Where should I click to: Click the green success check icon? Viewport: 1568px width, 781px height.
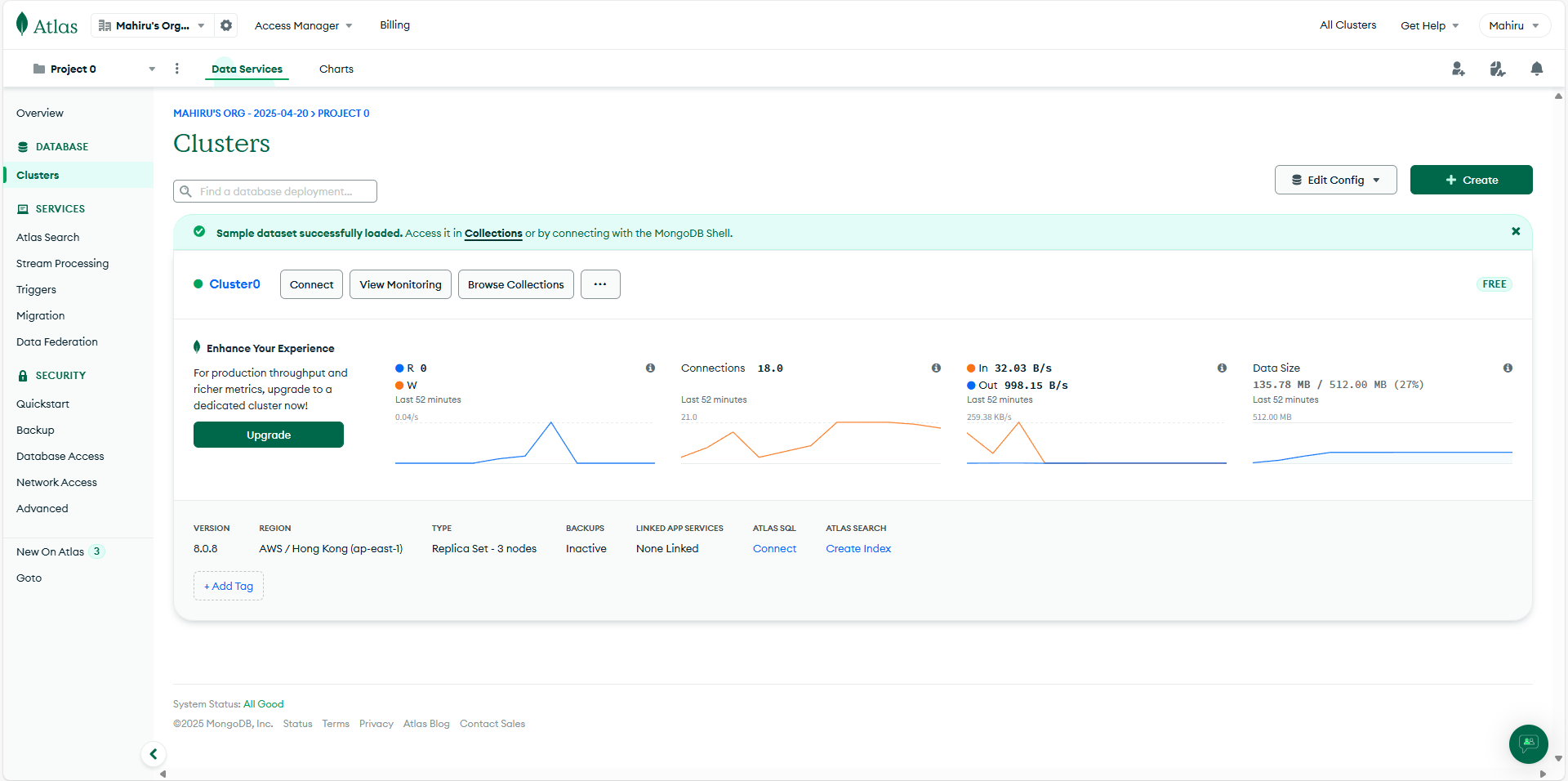pos(199,232)
